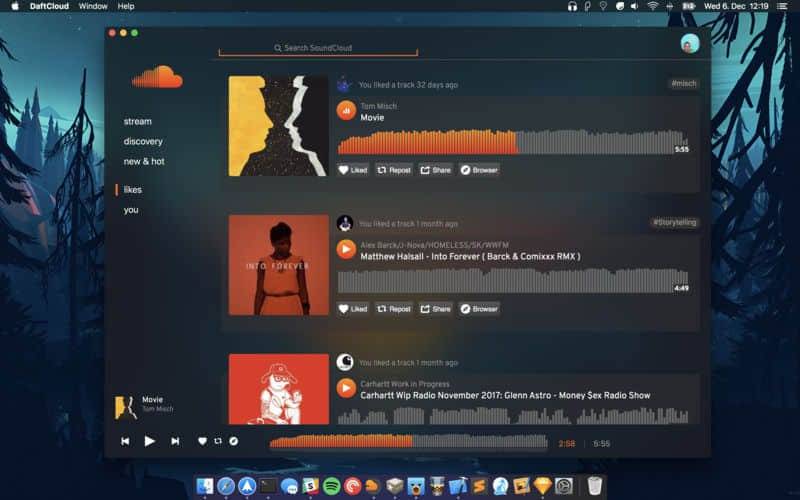
Task: Open the Carhartt Work In Progress artist link
Action: [x=405, y=384]
